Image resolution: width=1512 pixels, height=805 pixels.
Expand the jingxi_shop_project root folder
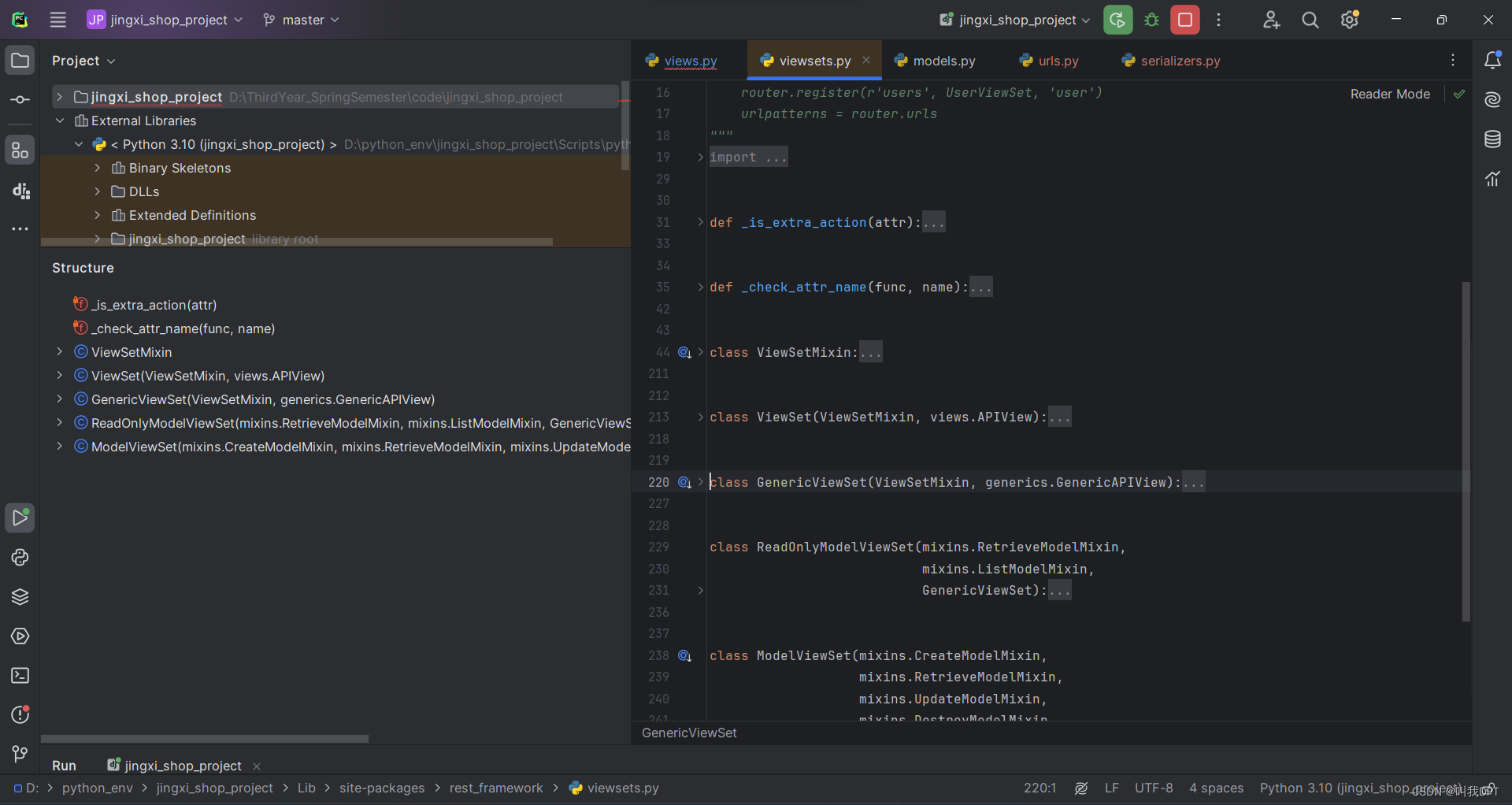[x=59, y=97]
